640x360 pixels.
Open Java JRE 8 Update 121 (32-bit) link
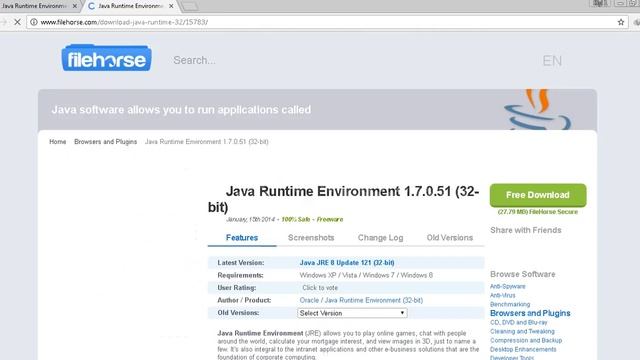[347, 263]
